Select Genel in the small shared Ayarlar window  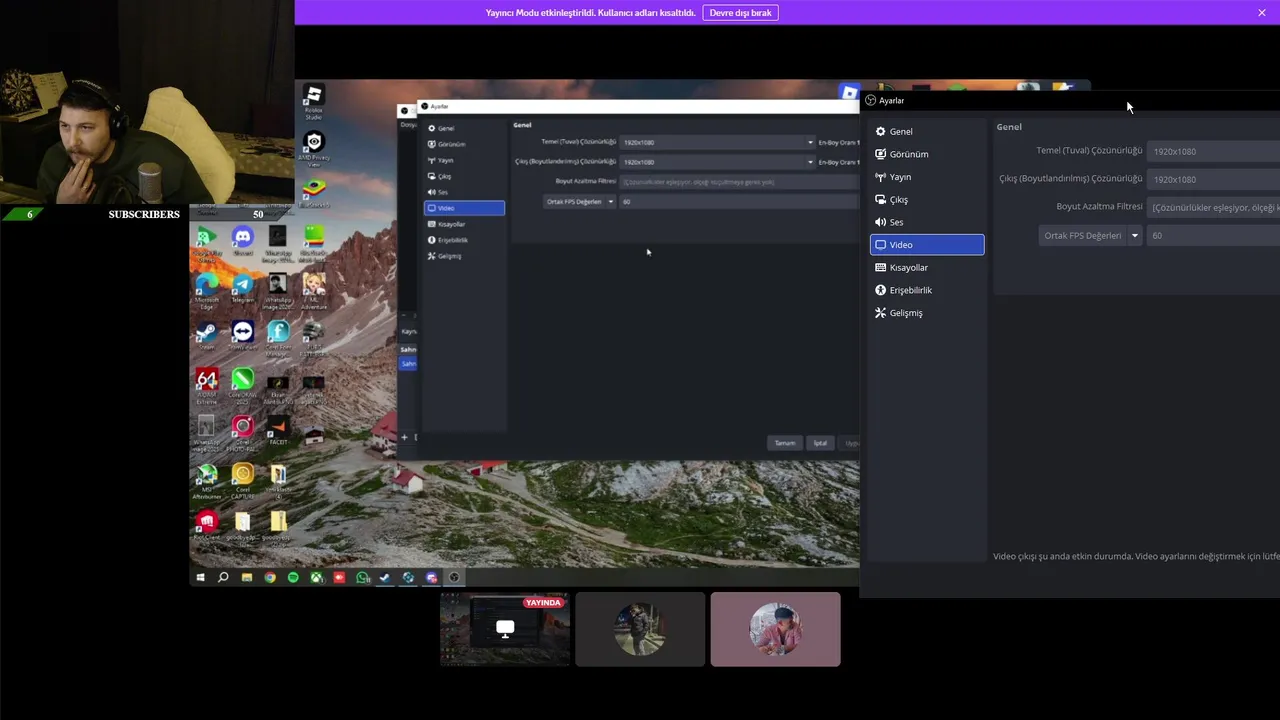point(464,128)
